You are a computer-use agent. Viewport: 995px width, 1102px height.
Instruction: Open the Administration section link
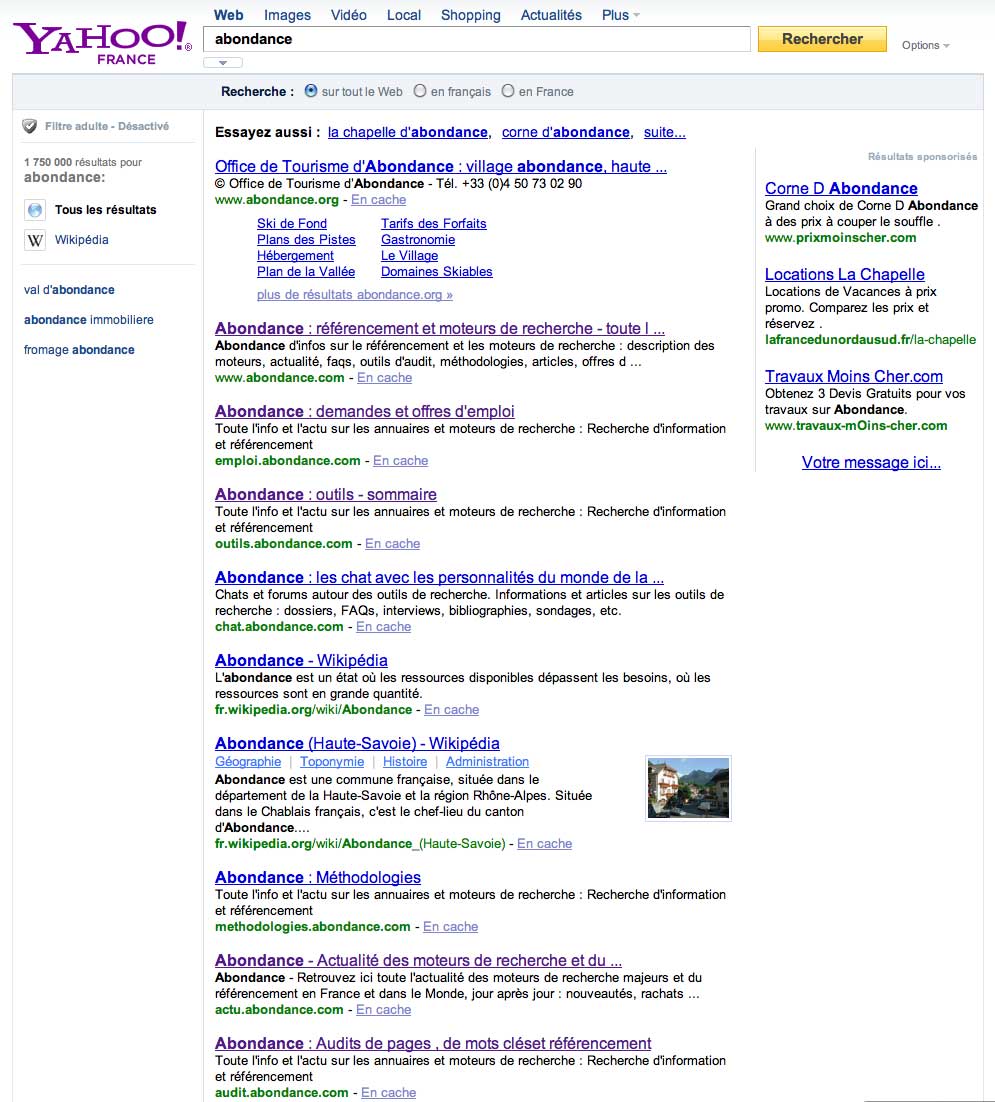[x=487, y=762]
